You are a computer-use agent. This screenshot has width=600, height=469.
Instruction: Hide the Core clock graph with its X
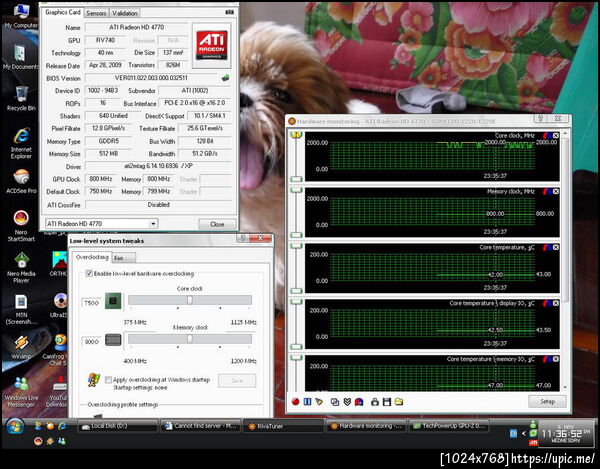coord(556,135)
